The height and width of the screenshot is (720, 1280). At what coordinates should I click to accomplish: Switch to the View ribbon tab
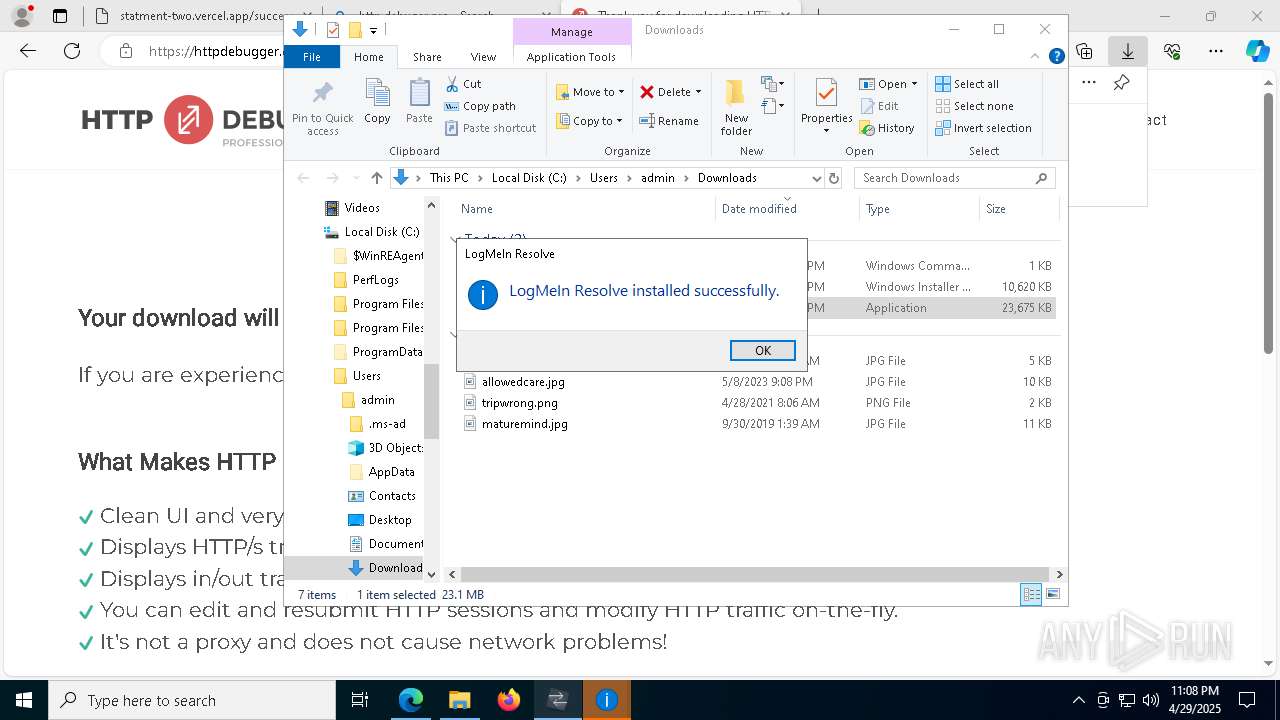click(483, 57)
